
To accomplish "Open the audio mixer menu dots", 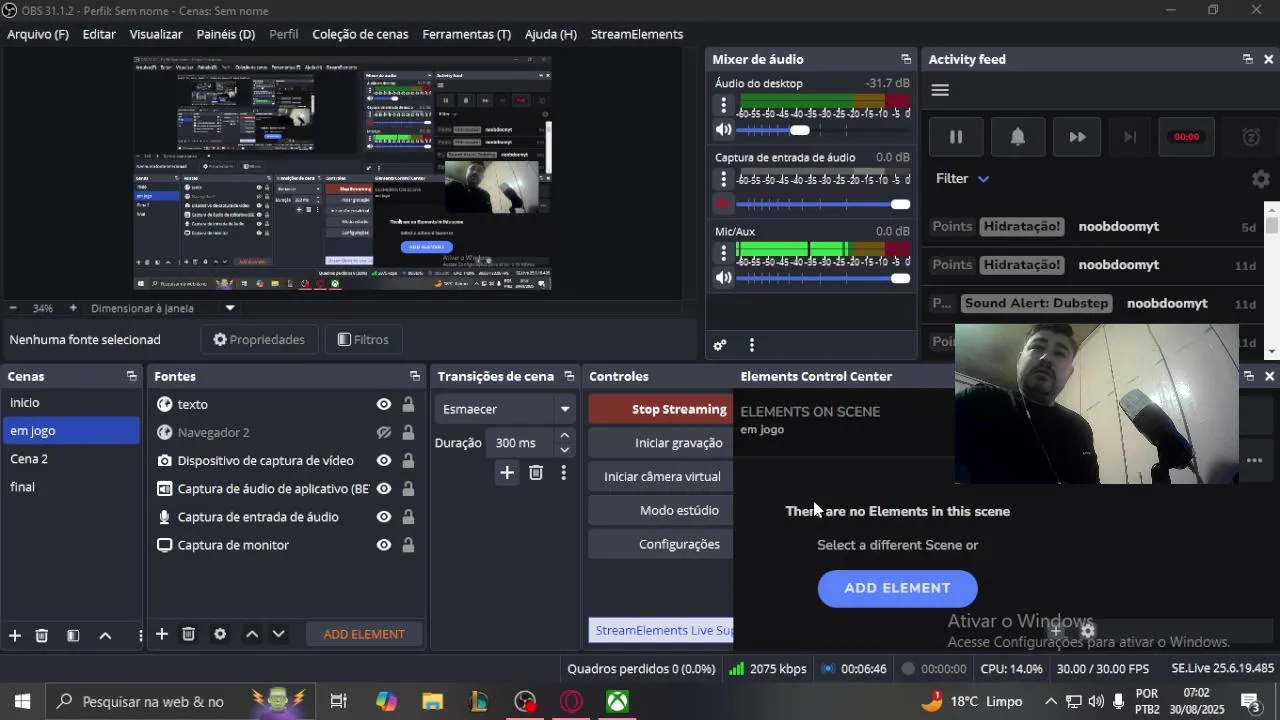I will coord(751,345).
